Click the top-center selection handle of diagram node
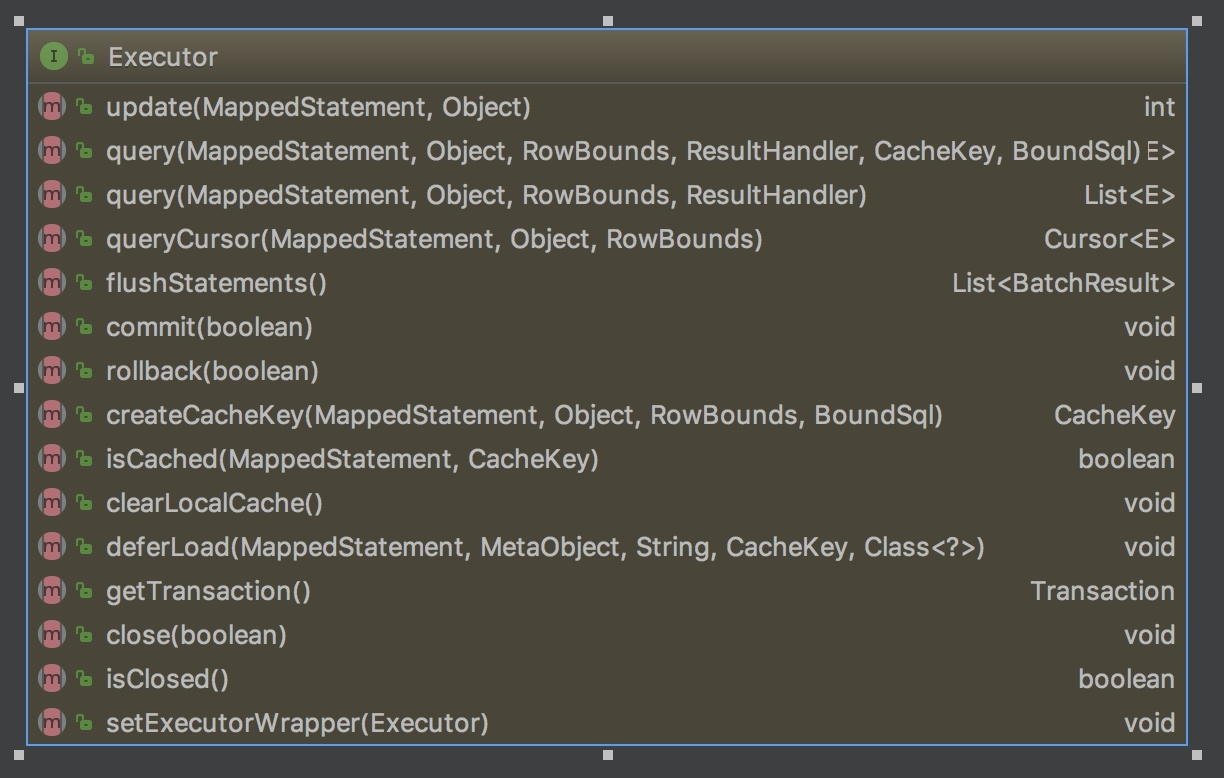Screen dimensions: 1224x778 (x=608, y=21)
